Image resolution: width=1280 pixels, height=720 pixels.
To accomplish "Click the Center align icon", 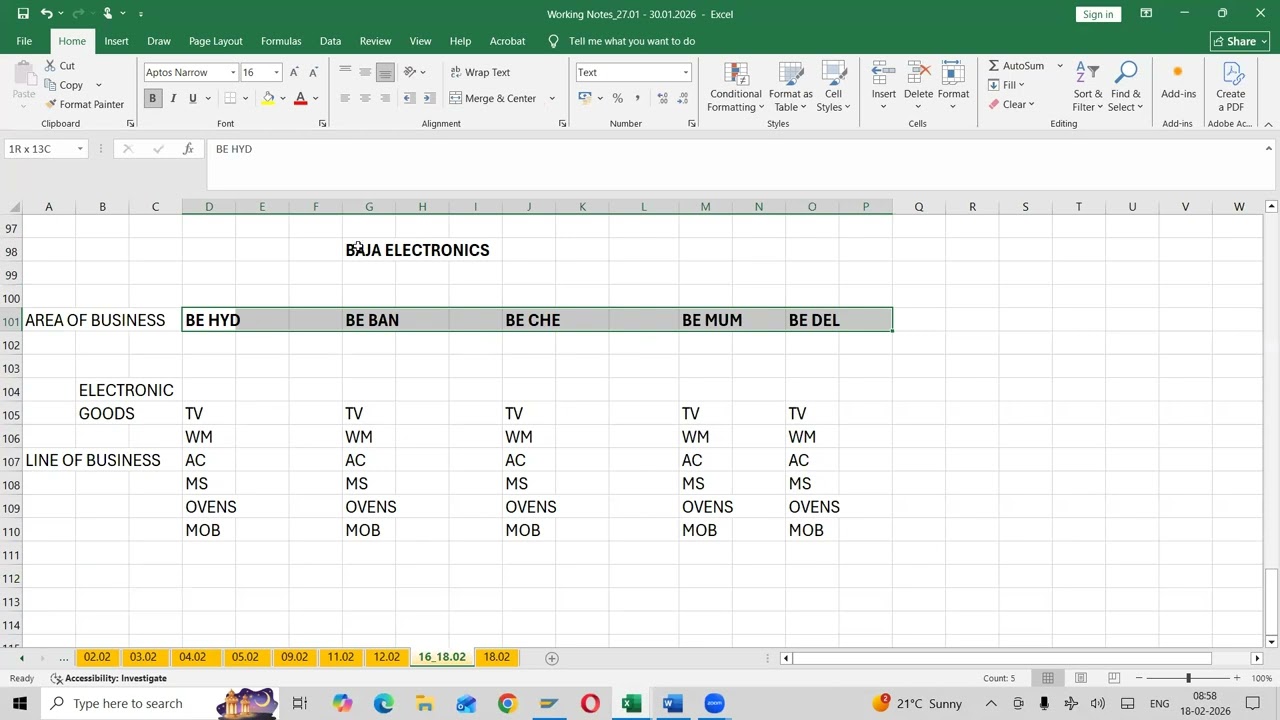I will coord(365,98).
